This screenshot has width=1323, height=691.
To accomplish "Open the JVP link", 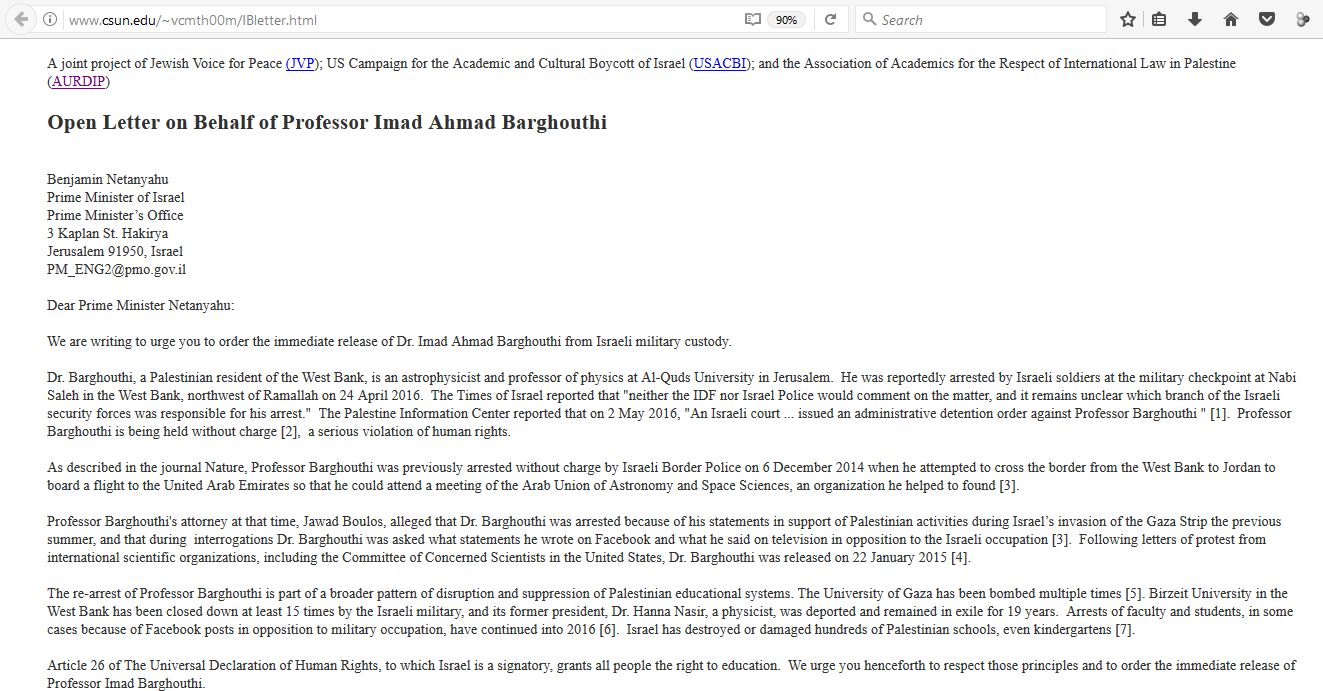I will [x=300, y=63].
